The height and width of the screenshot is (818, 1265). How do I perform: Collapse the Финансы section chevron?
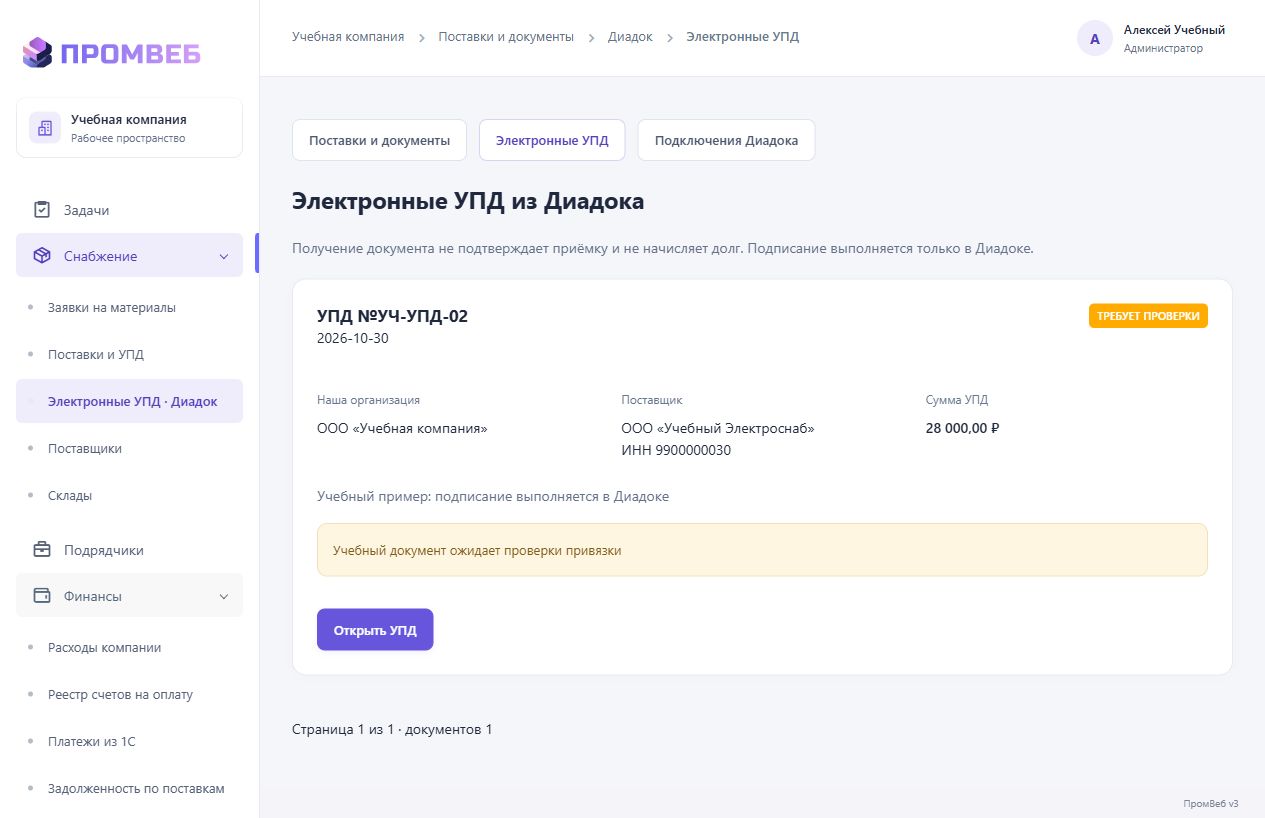223,597
